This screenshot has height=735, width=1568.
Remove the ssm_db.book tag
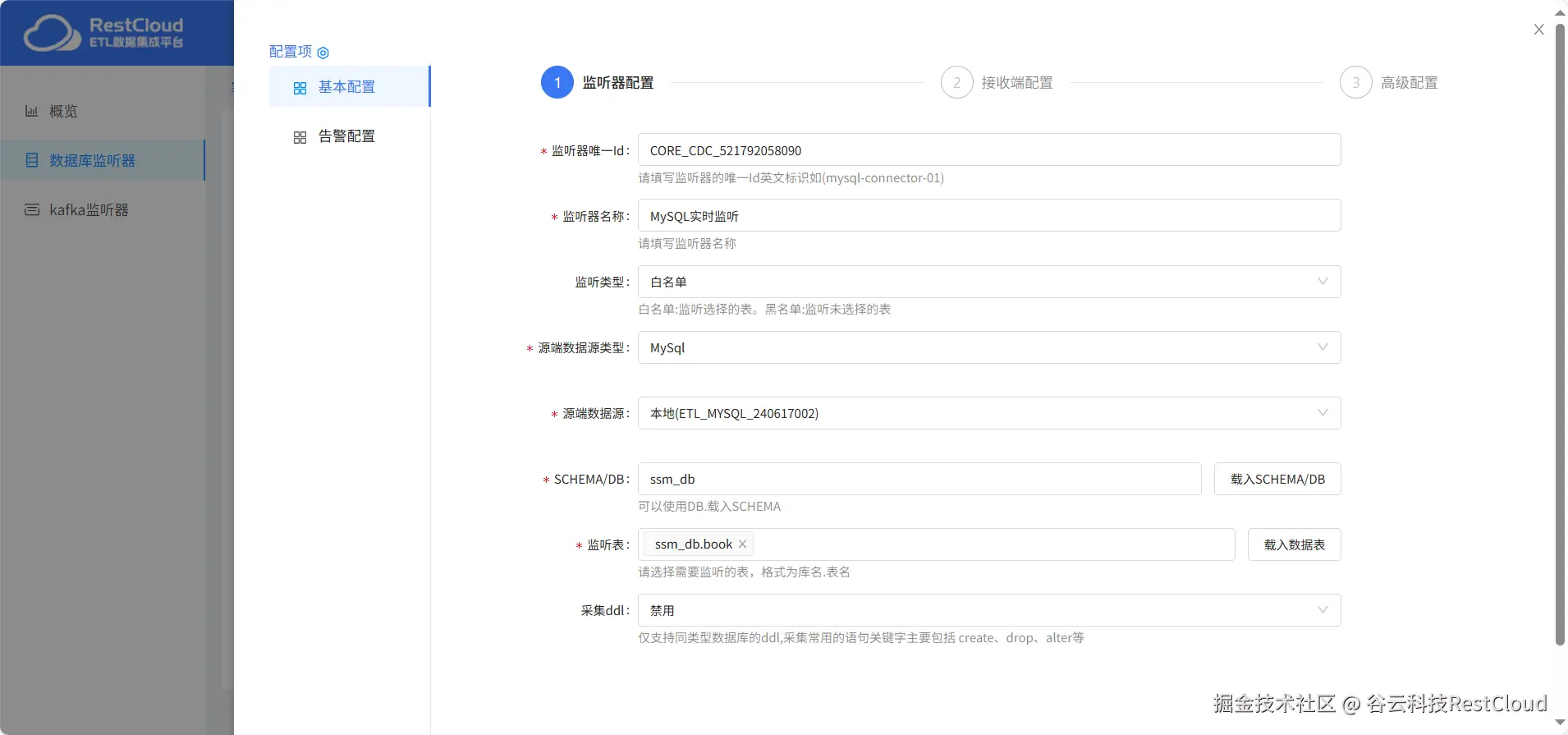[742, 544]
